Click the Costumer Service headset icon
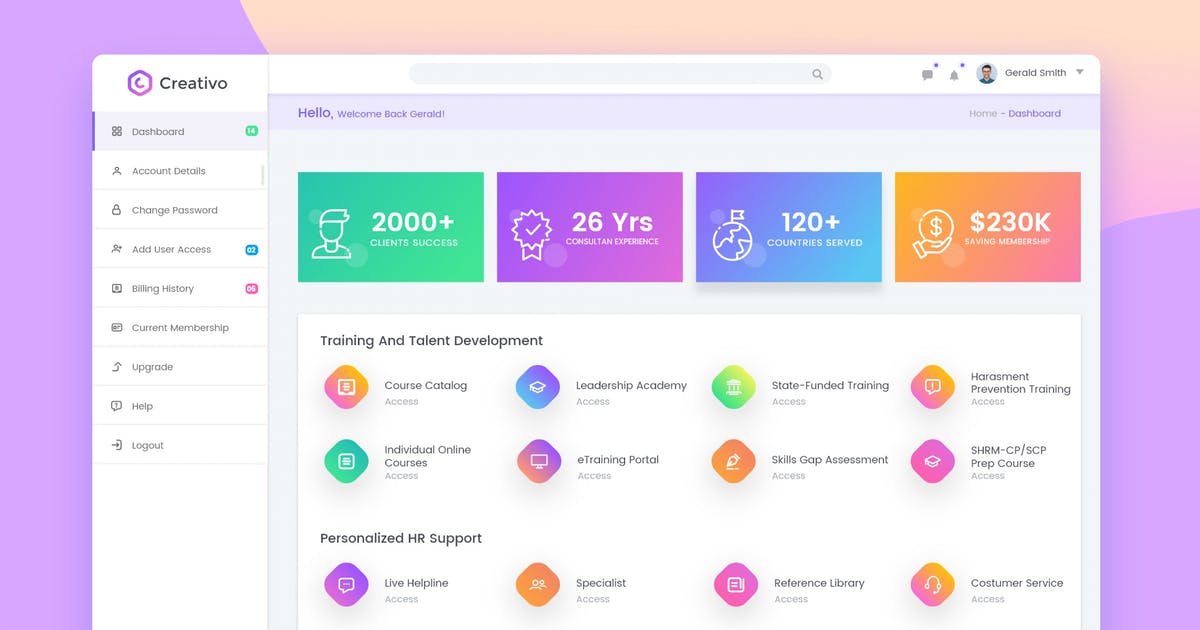The image size is (1200, 630). pos(931,583)
